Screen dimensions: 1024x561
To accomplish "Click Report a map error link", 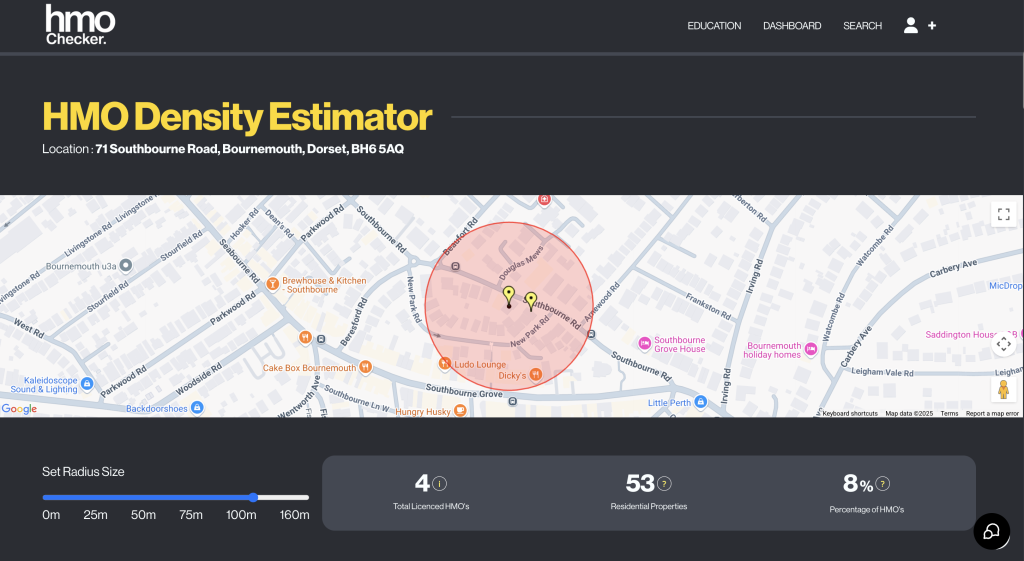I will point(992,413).
